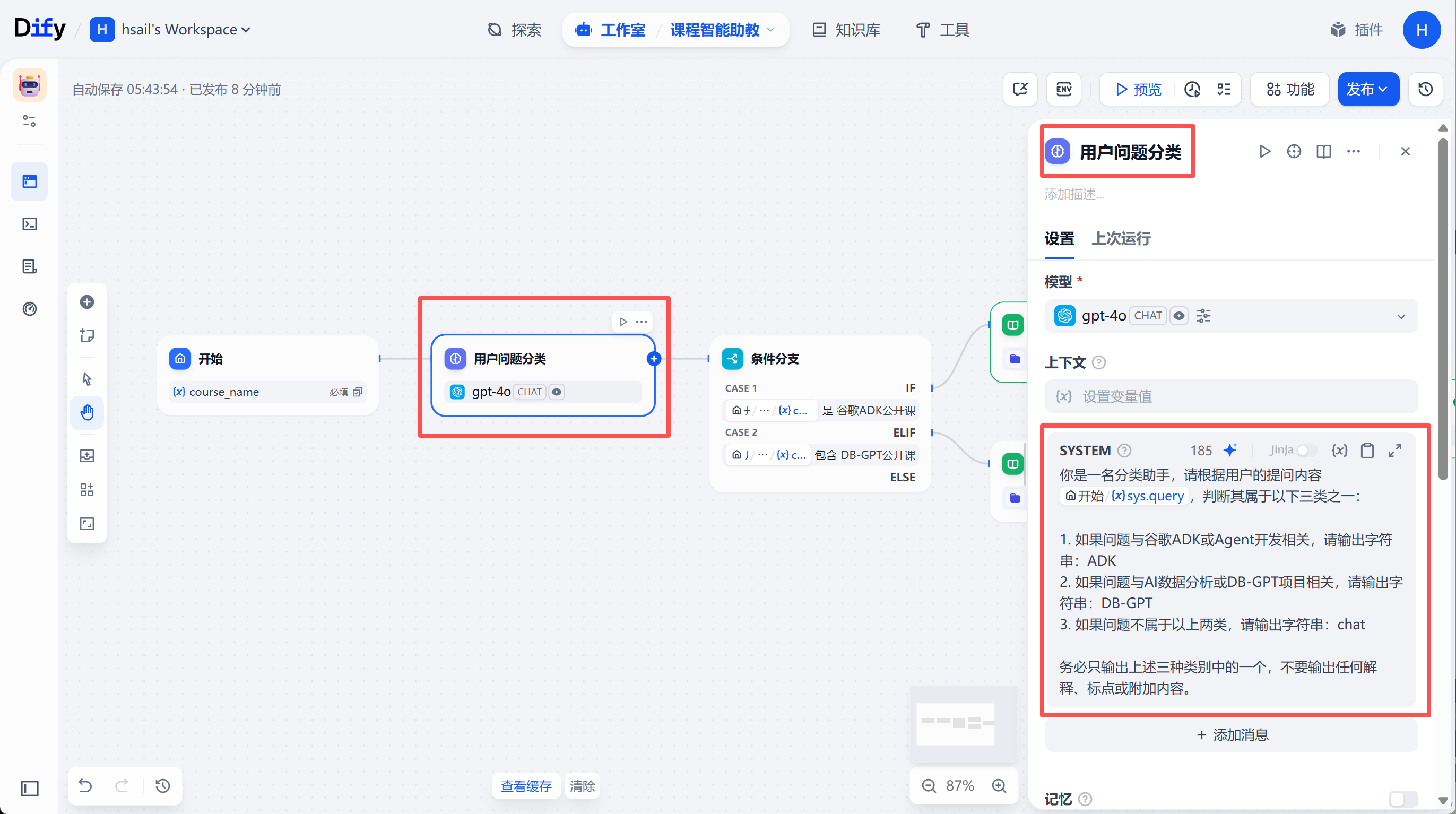
Task: Click the 设置变量值 context field
Action: pos(1231,396)
